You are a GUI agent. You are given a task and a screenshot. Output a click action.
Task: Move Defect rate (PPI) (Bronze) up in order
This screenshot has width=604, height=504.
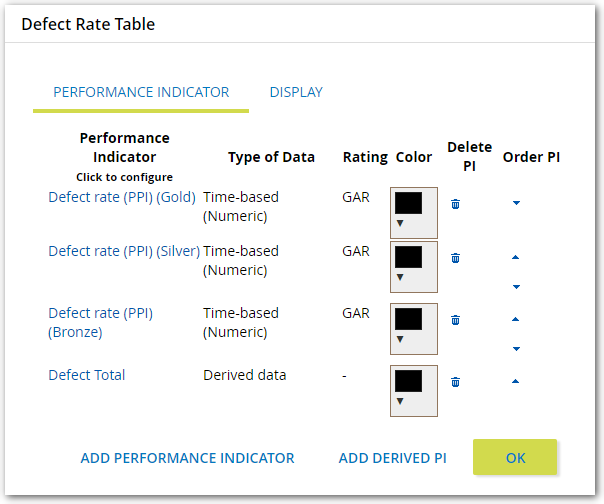516,319
